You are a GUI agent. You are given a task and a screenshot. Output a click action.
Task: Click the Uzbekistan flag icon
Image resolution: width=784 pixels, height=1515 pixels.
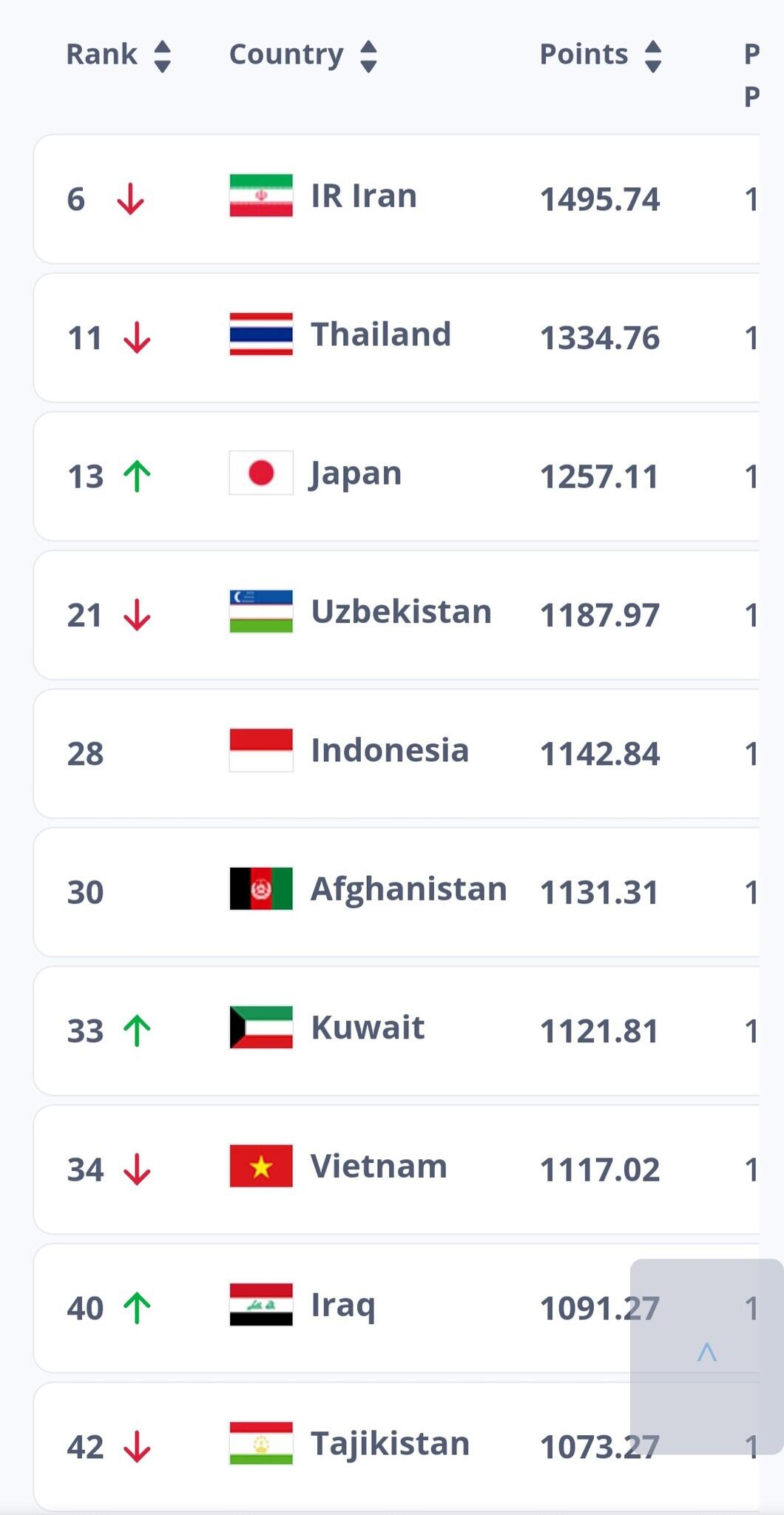click(261, 612)
